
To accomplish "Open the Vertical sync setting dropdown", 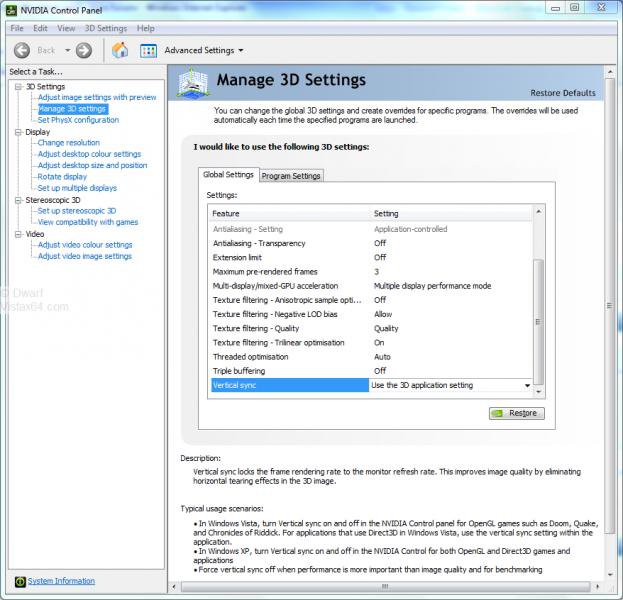I will (x=527, y=385).
